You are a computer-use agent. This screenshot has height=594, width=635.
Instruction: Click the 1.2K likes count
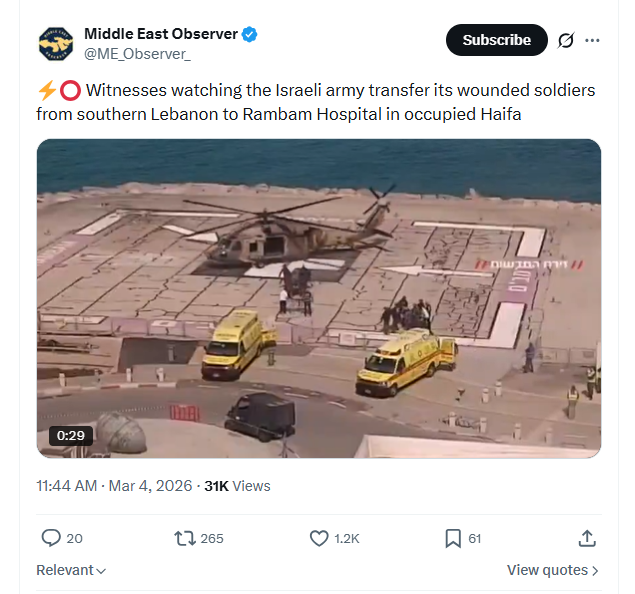(347, 539)
